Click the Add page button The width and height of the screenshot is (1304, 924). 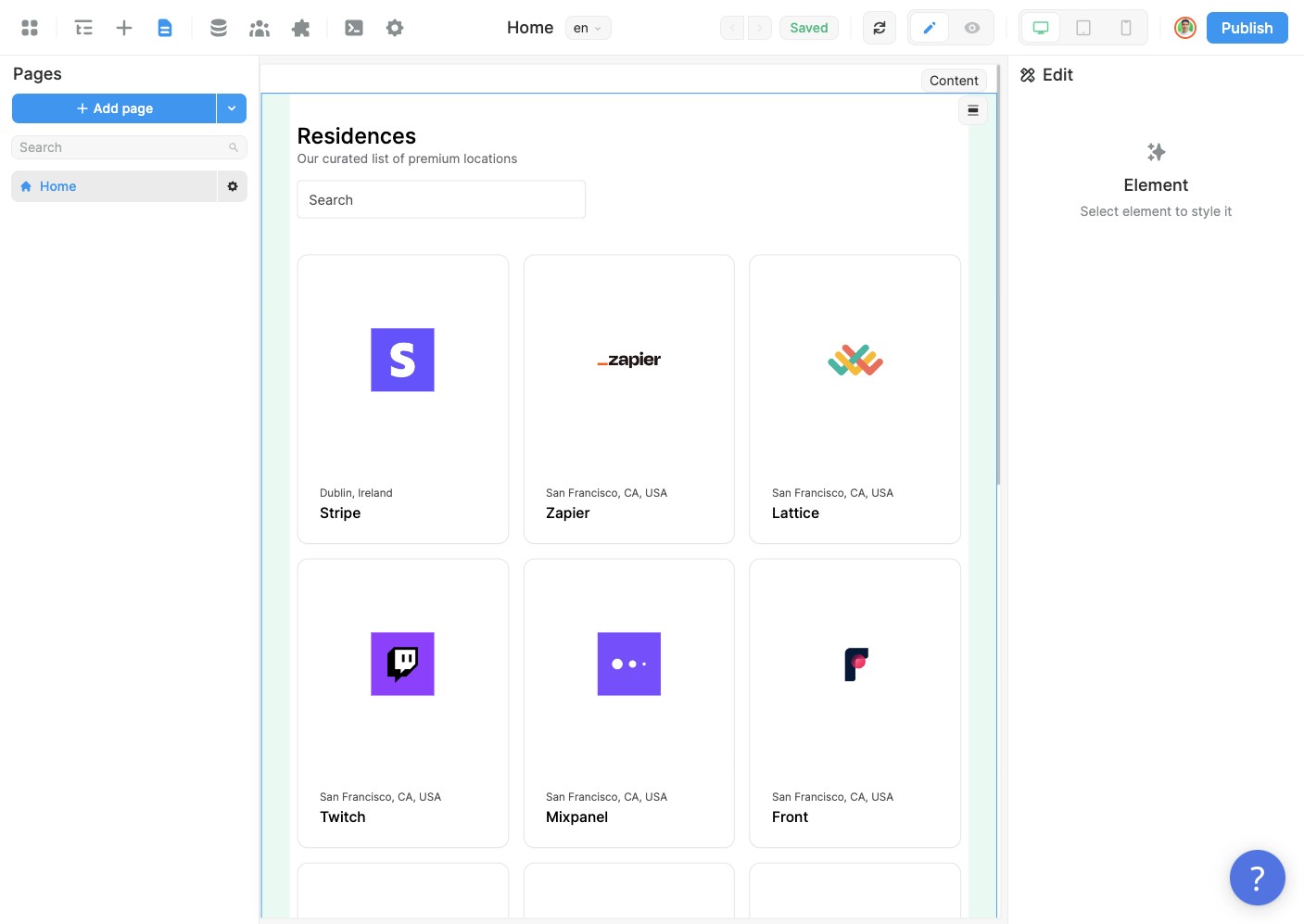coord(114,108)
